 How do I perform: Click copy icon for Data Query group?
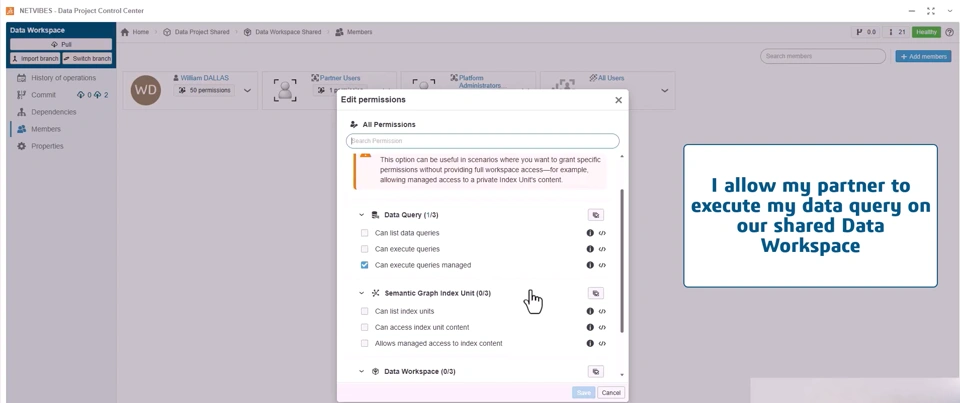pyautogui.click(x=596, y=215)
